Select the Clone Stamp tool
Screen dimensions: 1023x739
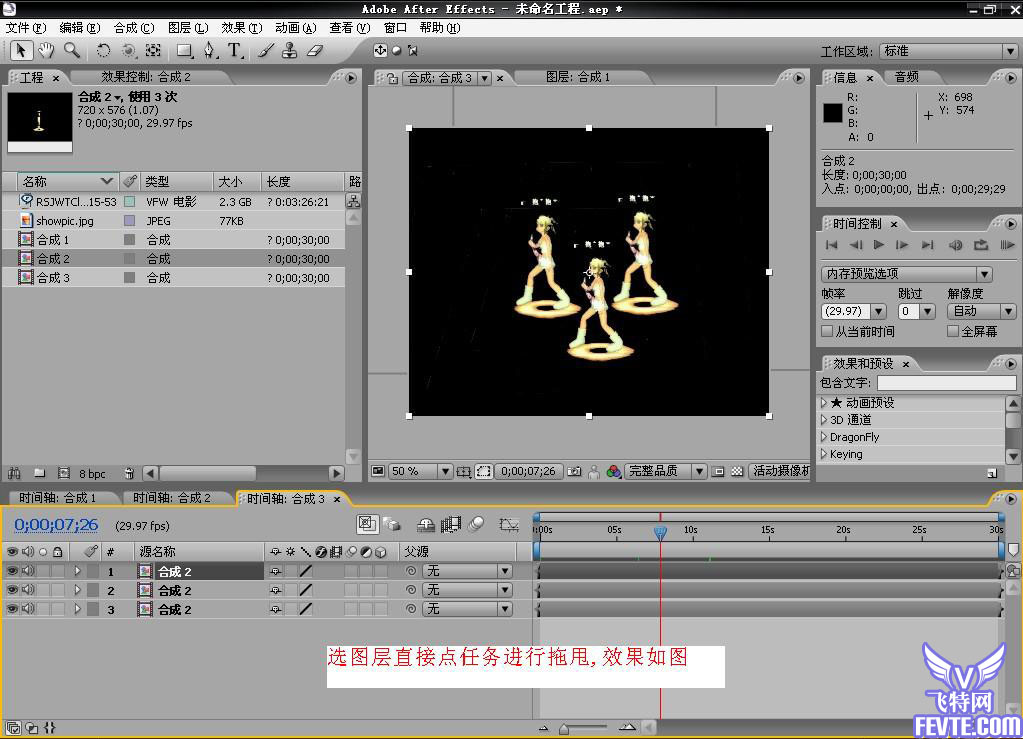(x=290, y=50)
